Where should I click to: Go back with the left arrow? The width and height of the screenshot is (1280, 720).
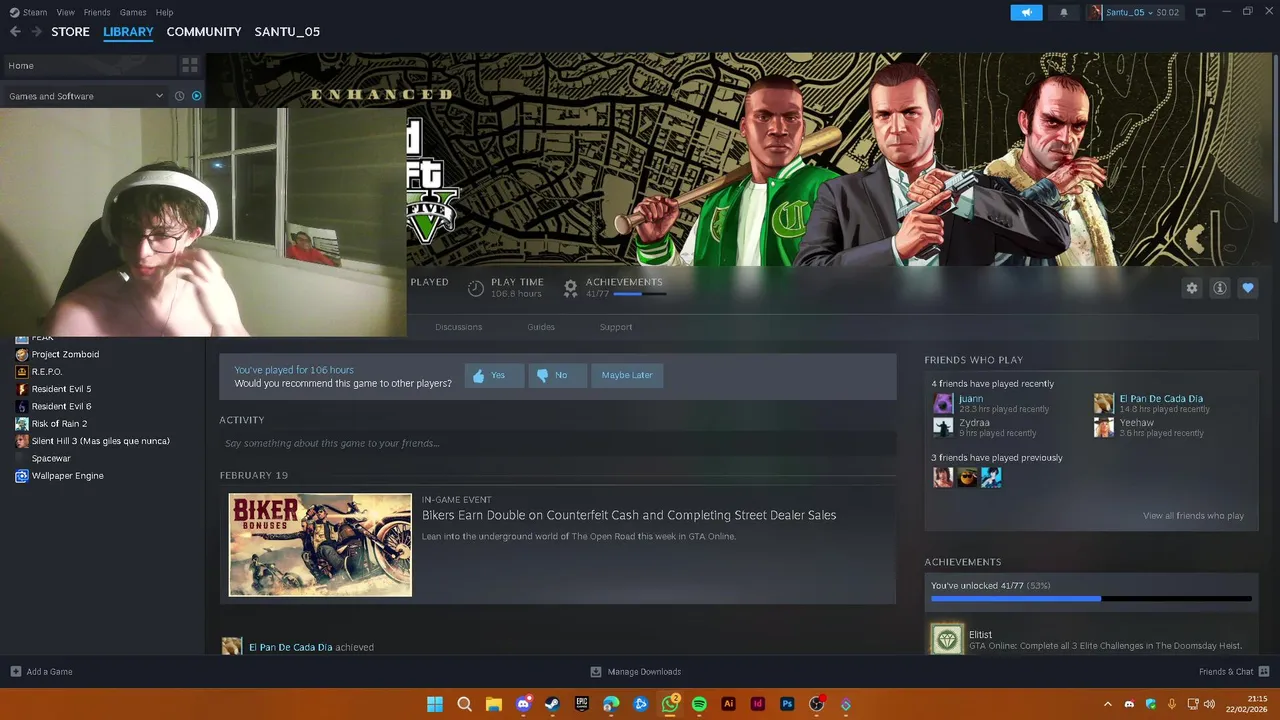(15, 32)
